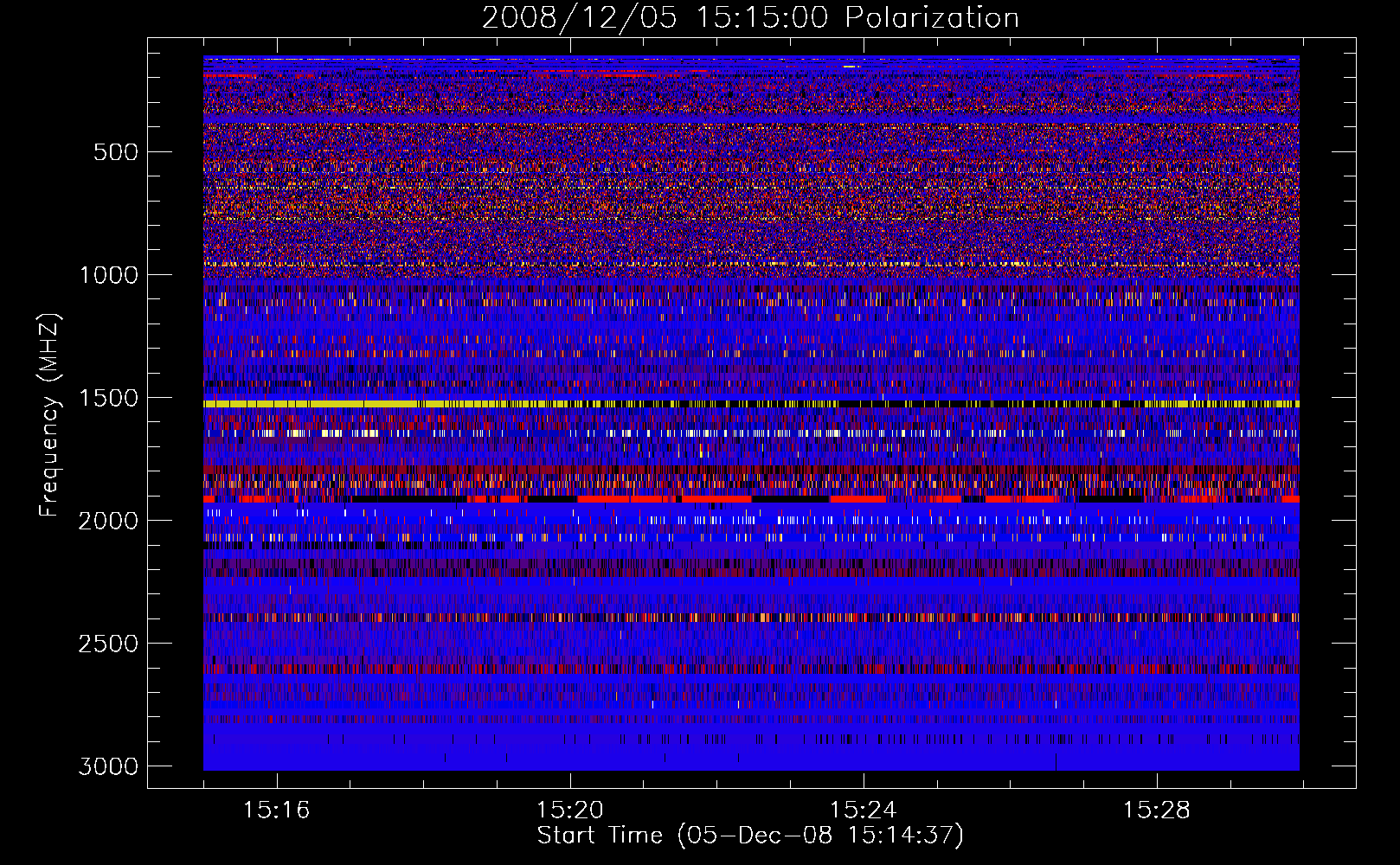Image resolution: width=1400 pixels, height=865 pixels.
Task: Click the 15:24 time tick label
Action: click(x=863, y=811)
